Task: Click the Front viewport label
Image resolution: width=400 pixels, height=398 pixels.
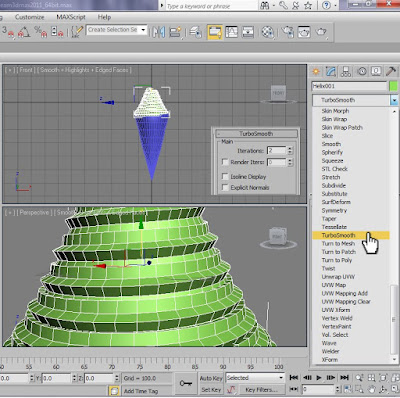Action: pyautogui.click(x=26, y=70)
